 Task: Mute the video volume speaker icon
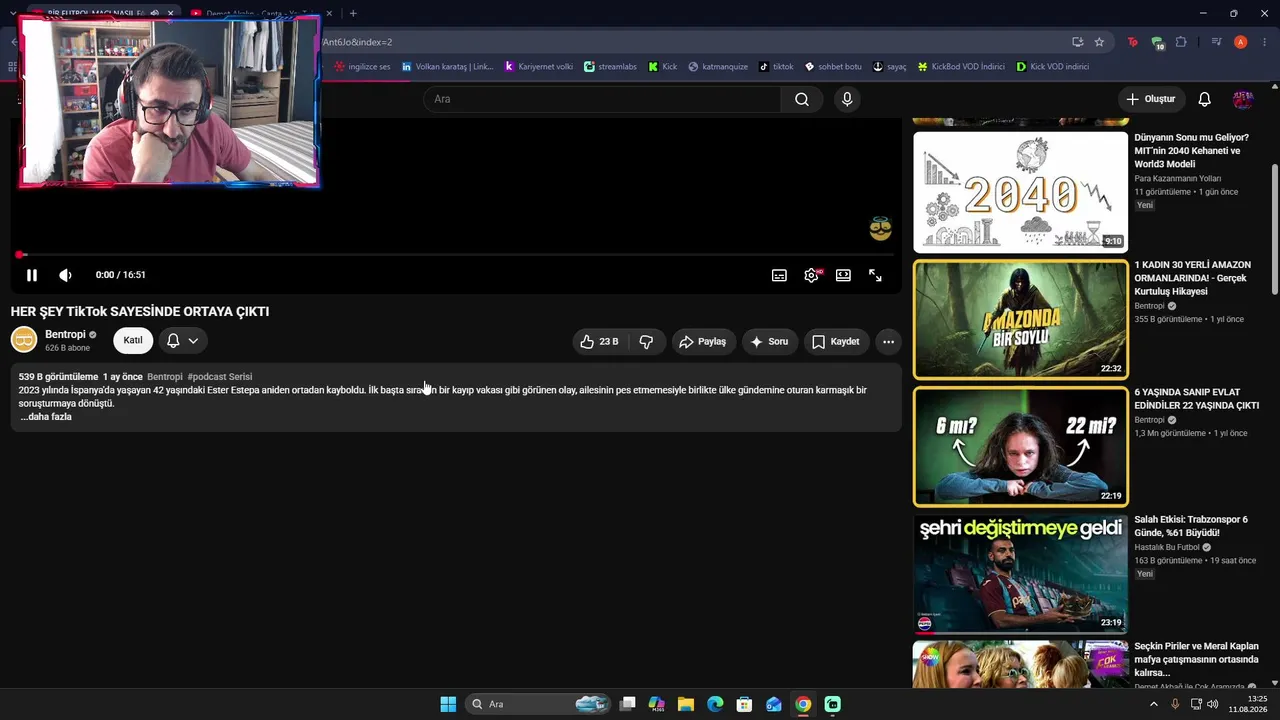(65, 275)
